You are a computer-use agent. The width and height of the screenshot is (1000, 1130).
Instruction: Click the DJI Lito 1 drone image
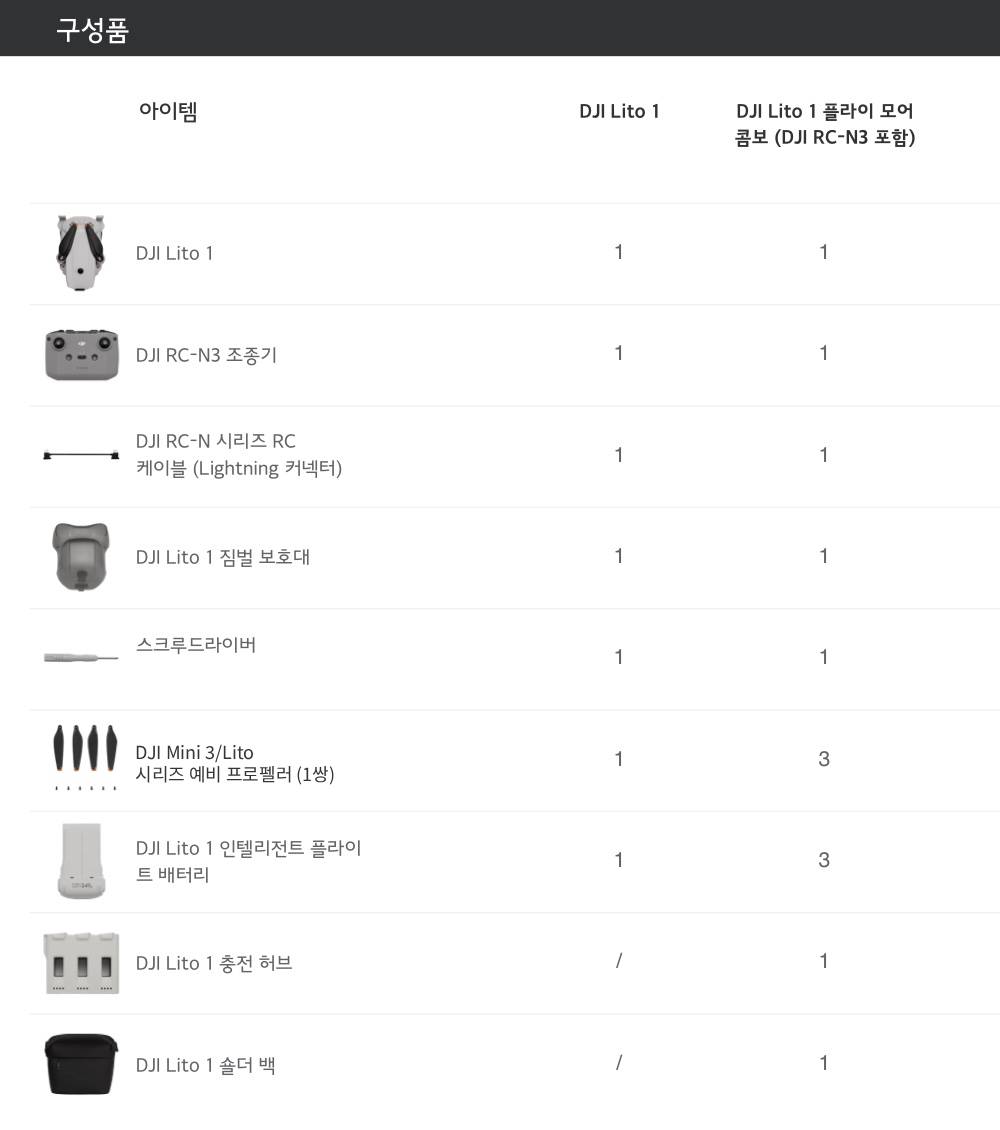[x=80, y=253]
